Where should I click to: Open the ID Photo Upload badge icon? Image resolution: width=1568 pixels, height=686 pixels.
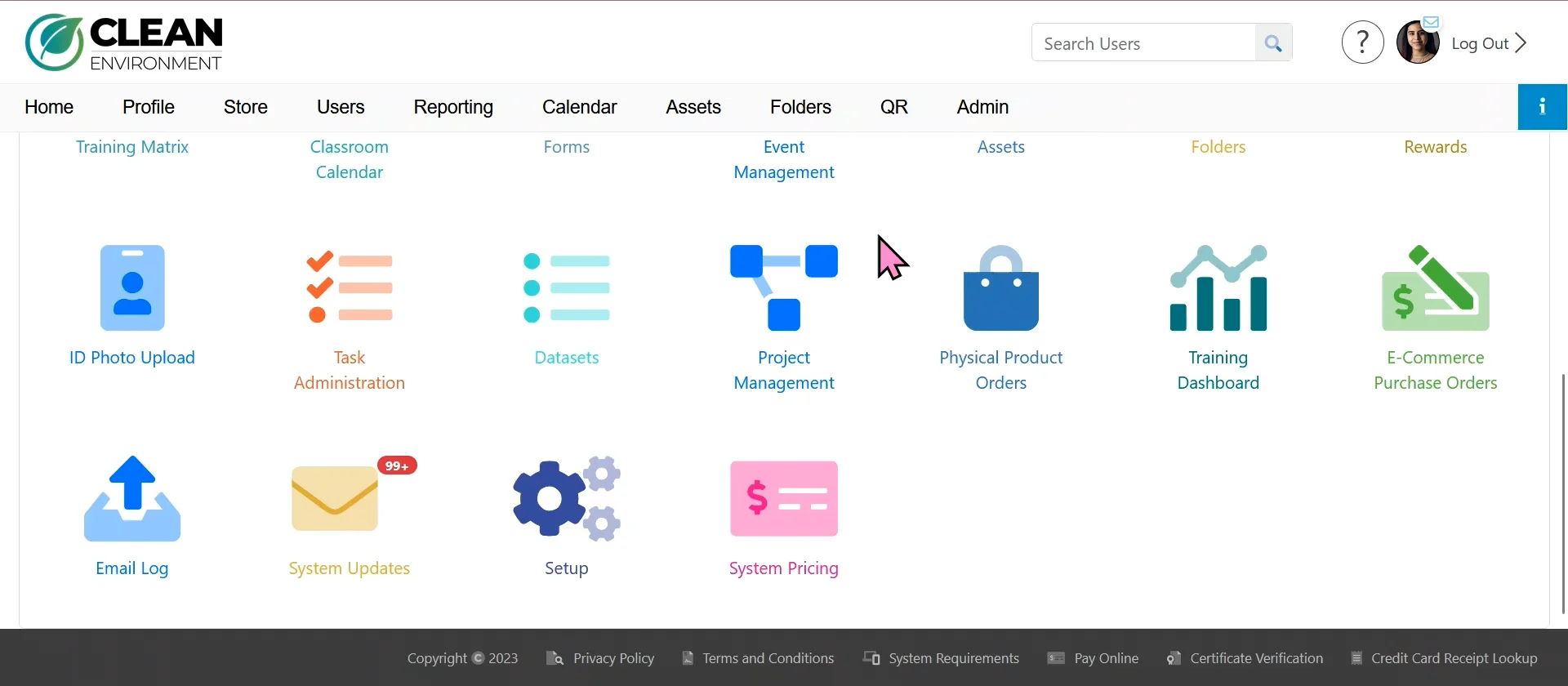(132, 287)
